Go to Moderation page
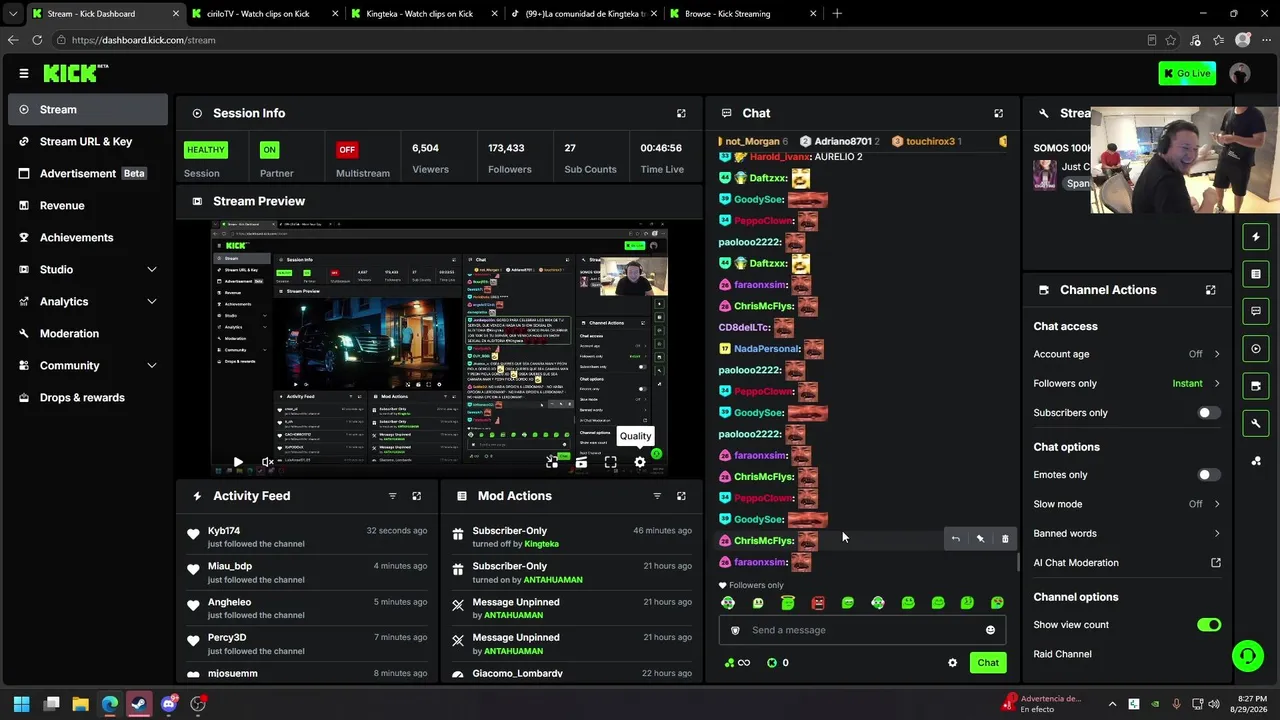Screen dimensions: 1280x720 [88, 334]
